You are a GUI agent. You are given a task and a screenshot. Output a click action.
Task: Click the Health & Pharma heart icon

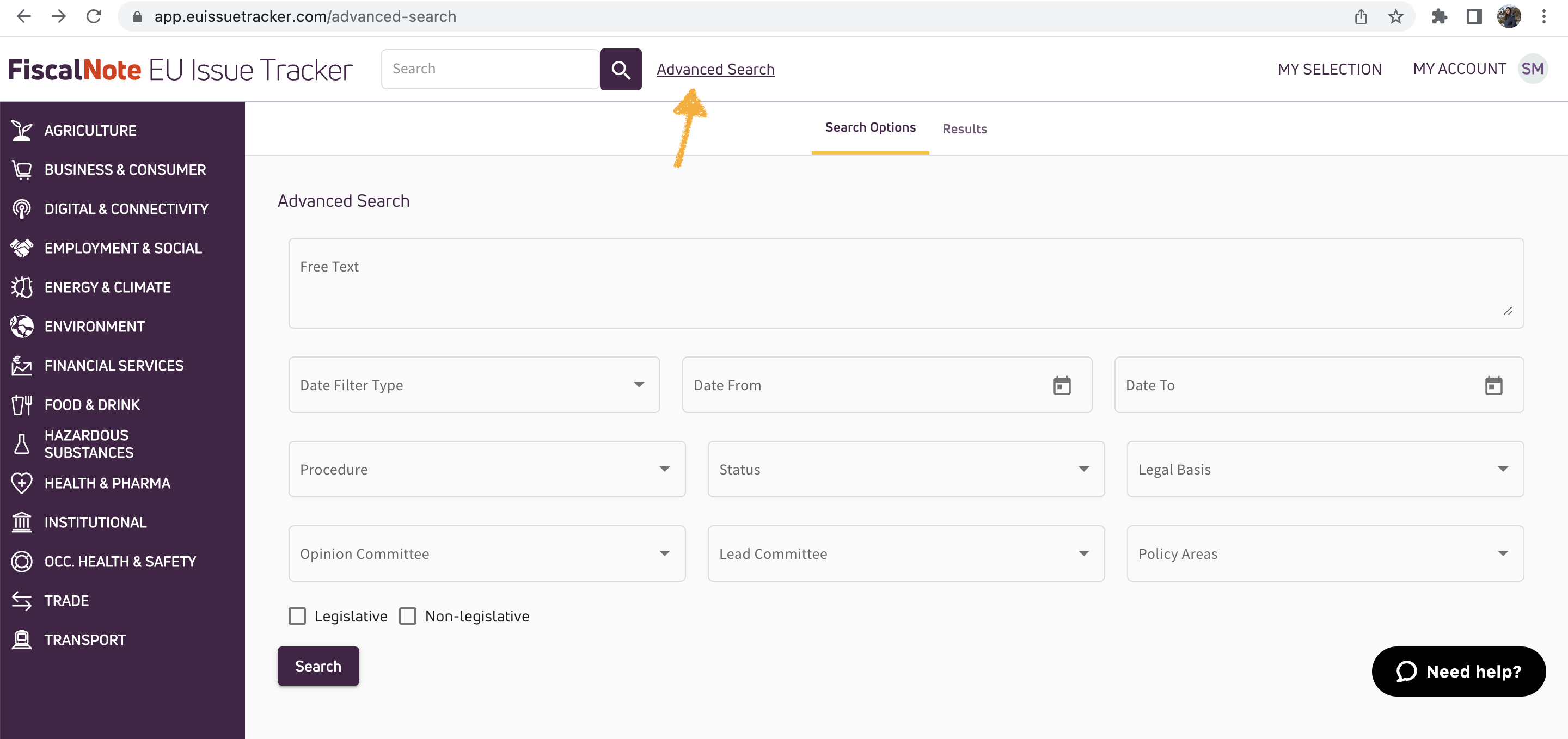click(22, 483)
